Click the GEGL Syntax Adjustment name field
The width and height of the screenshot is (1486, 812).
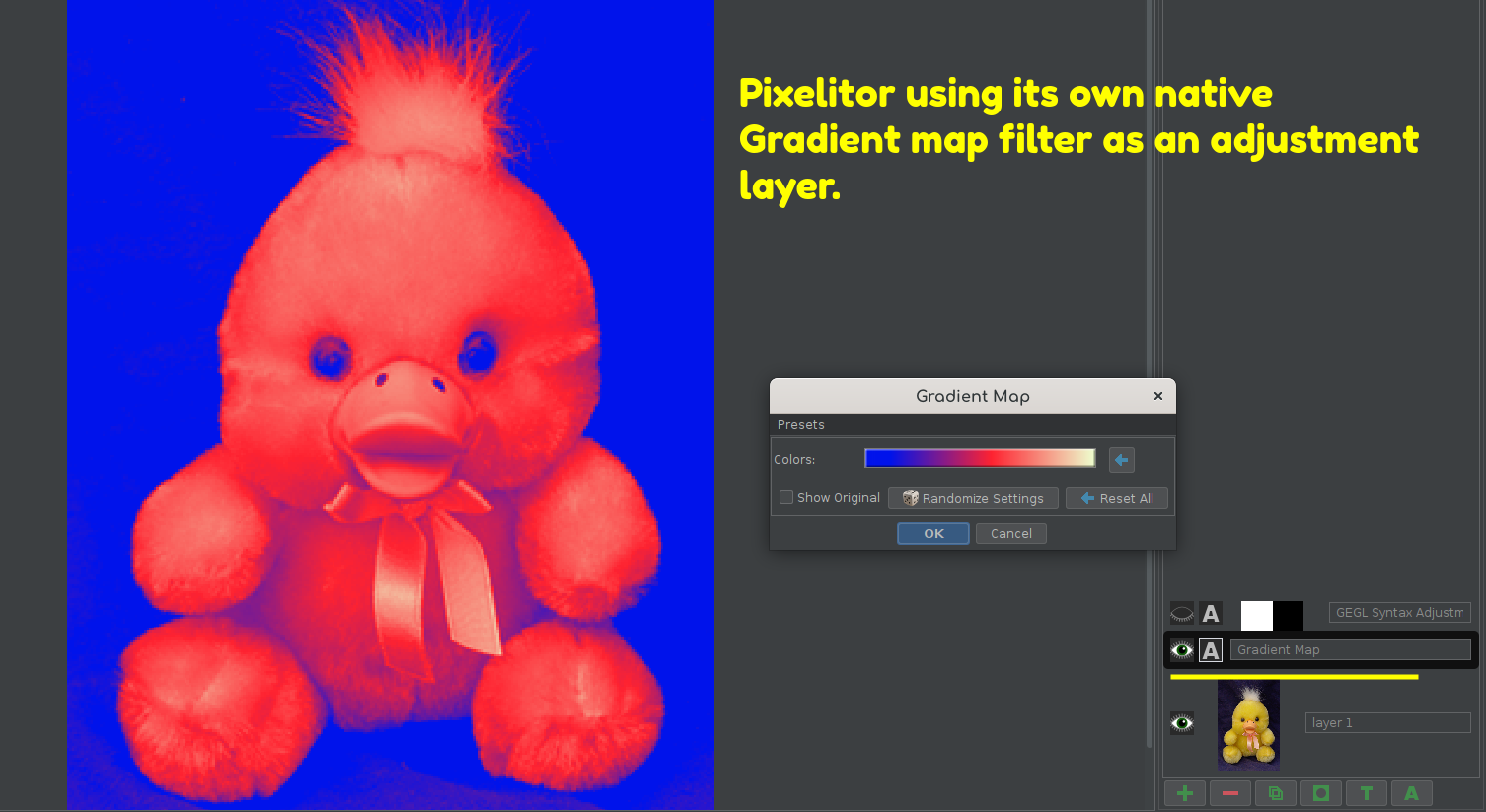click(x=1400, y=612)
